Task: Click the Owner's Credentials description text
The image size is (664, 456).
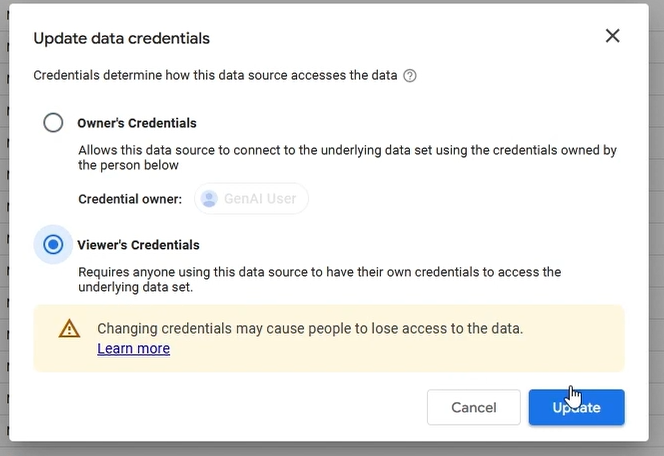Action: (346, 158)
